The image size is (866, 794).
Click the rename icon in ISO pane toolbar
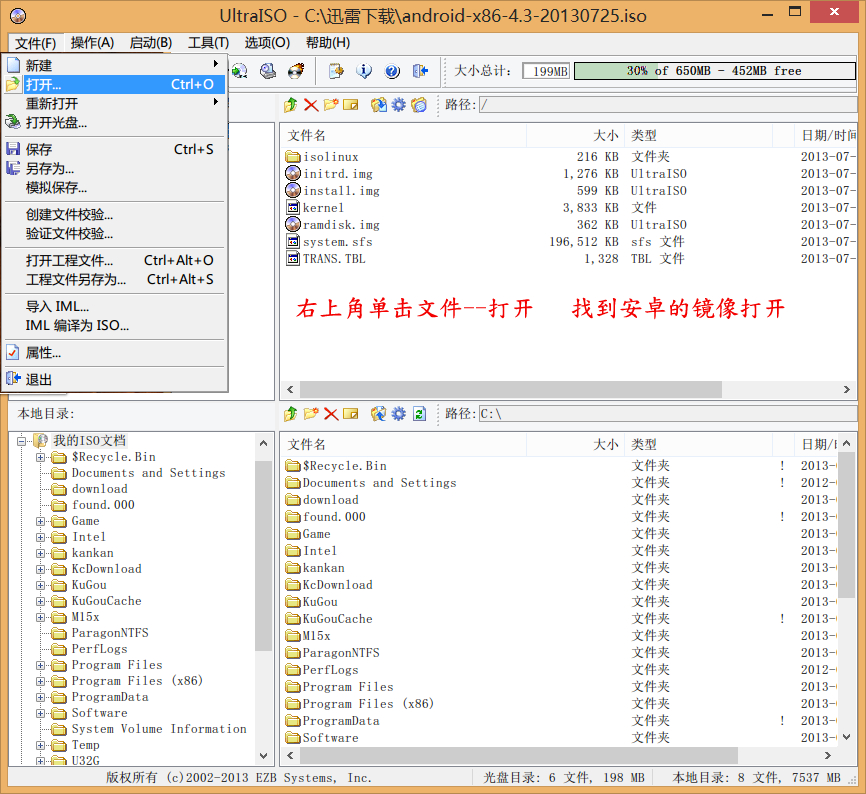351,104
